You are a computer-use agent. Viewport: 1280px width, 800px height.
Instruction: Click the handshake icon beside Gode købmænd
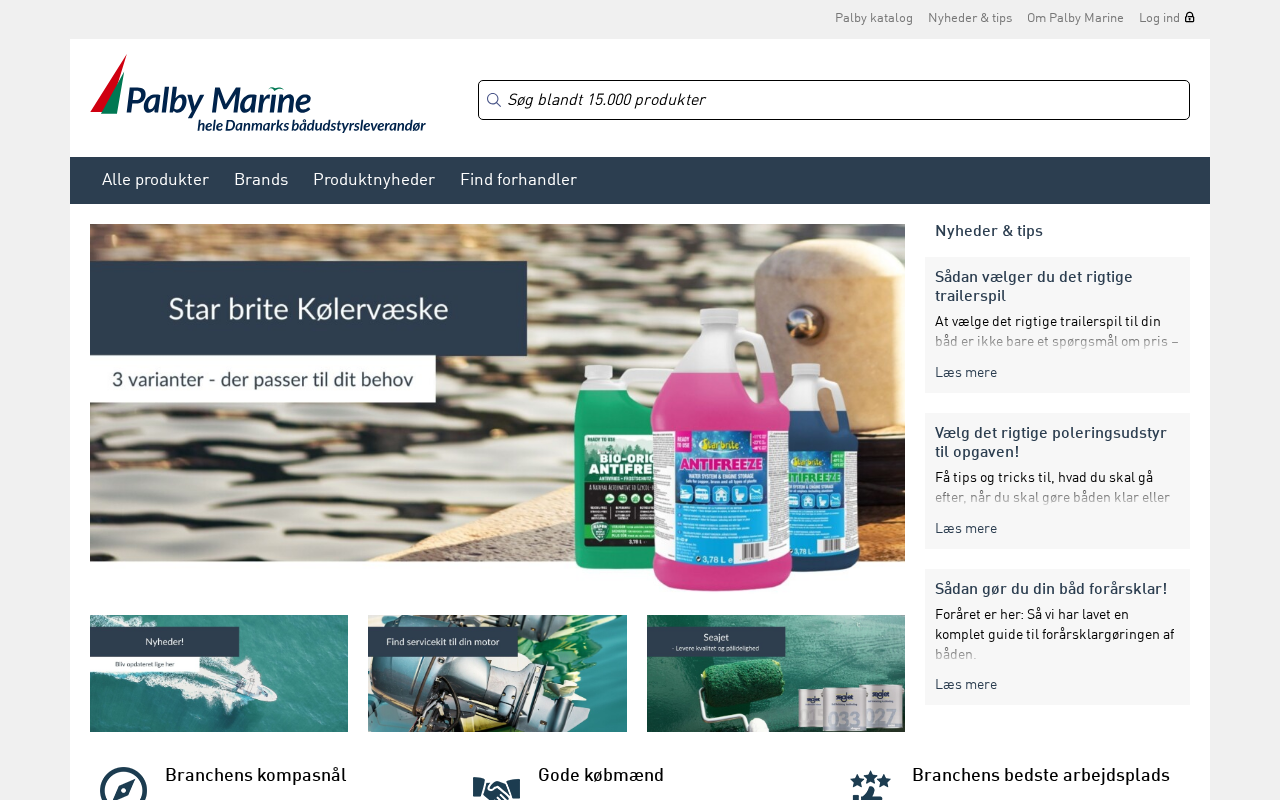point(497,787)
